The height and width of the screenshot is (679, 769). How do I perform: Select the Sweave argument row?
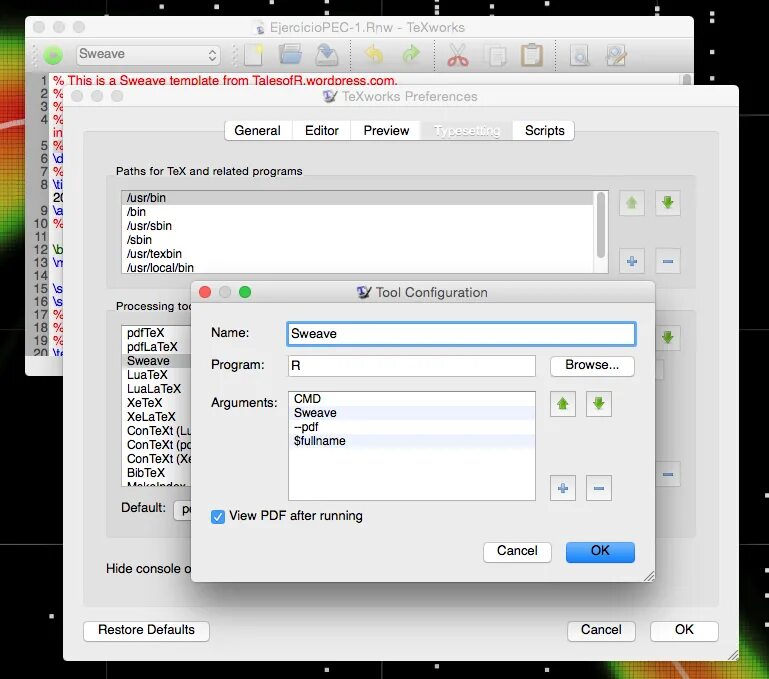pos(412,413)
